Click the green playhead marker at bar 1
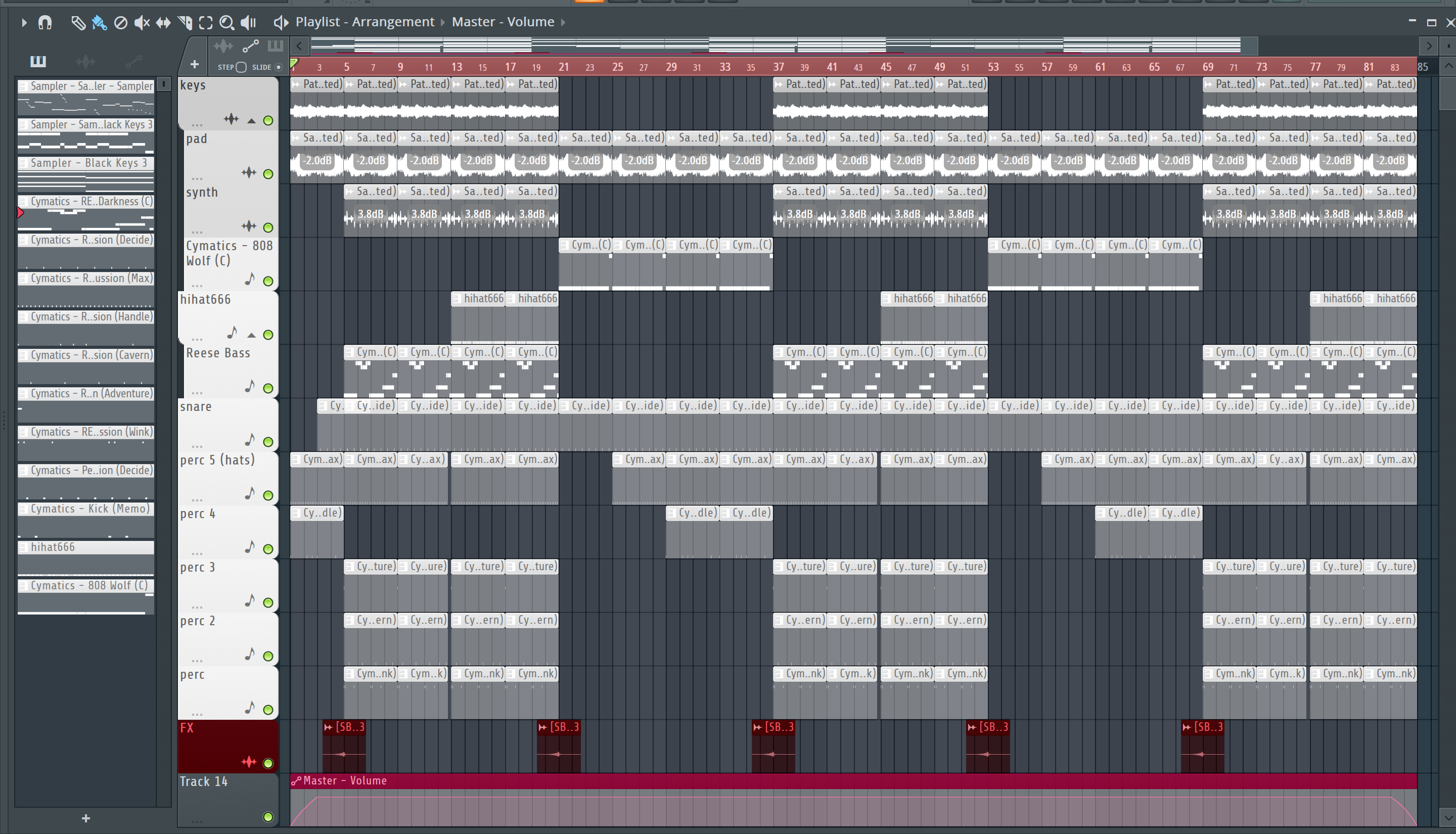 point(294,63)
